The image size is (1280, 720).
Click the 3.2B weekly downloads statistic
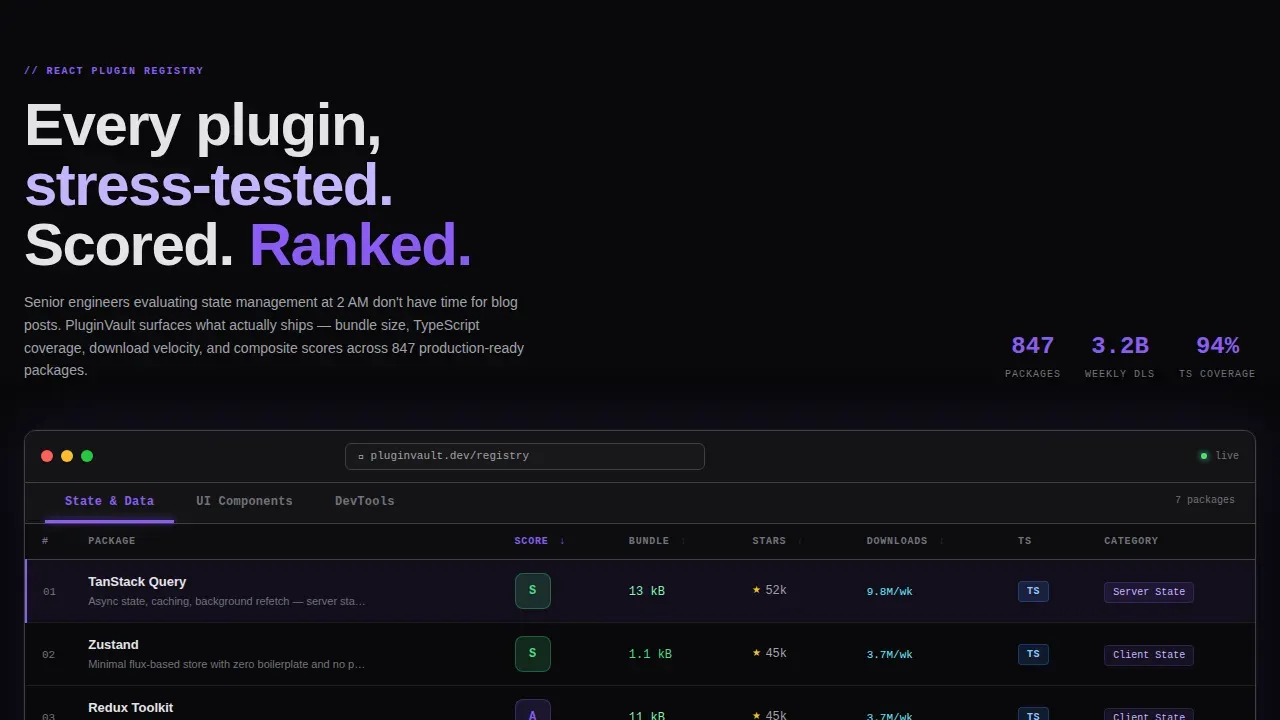[1120, 357]
